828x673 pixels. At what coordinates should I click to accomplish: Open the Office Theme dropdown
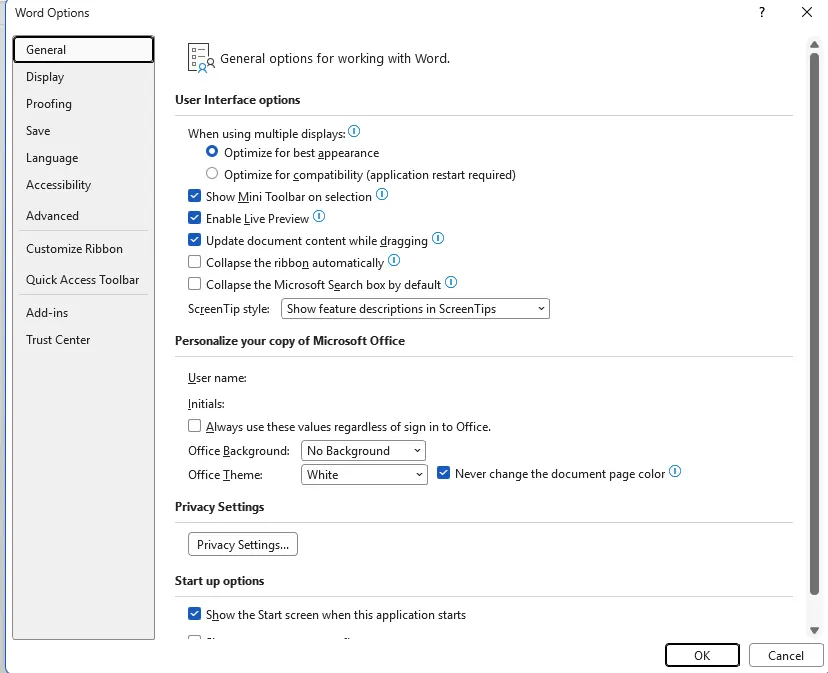(364, 474)
